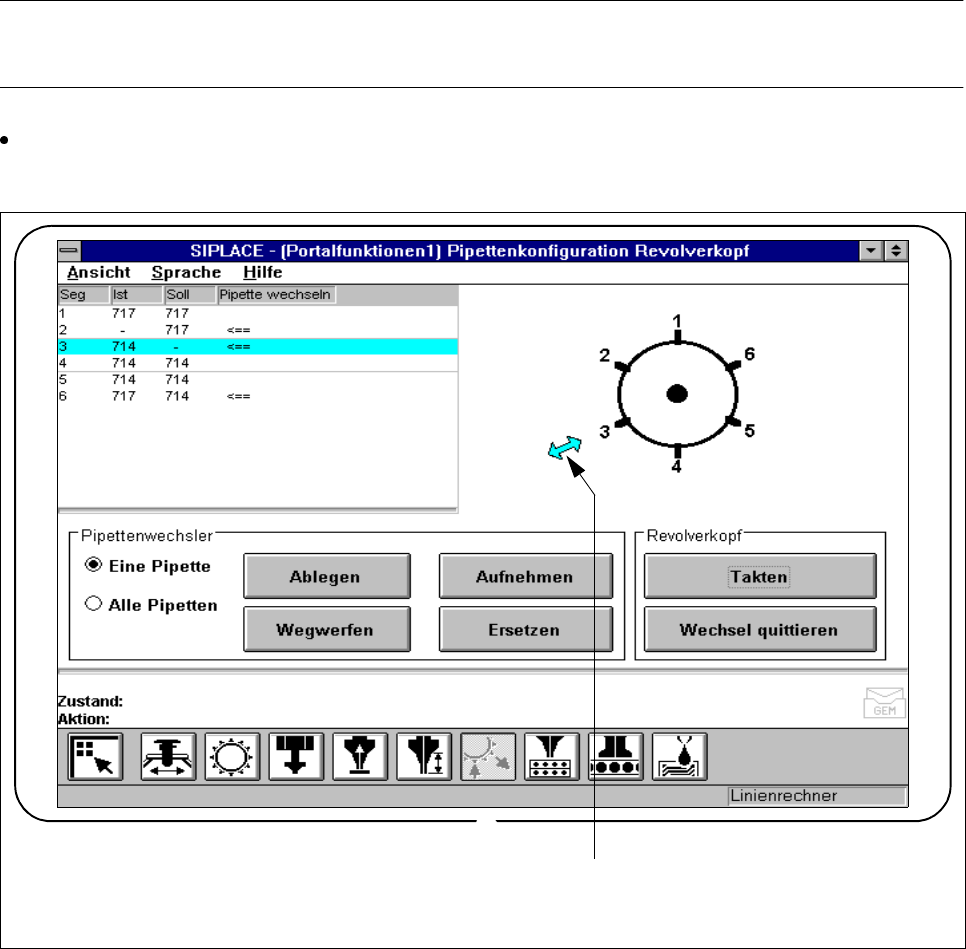Click the Wechsel quittieren button
966x949 pixels.
point(760,629)
